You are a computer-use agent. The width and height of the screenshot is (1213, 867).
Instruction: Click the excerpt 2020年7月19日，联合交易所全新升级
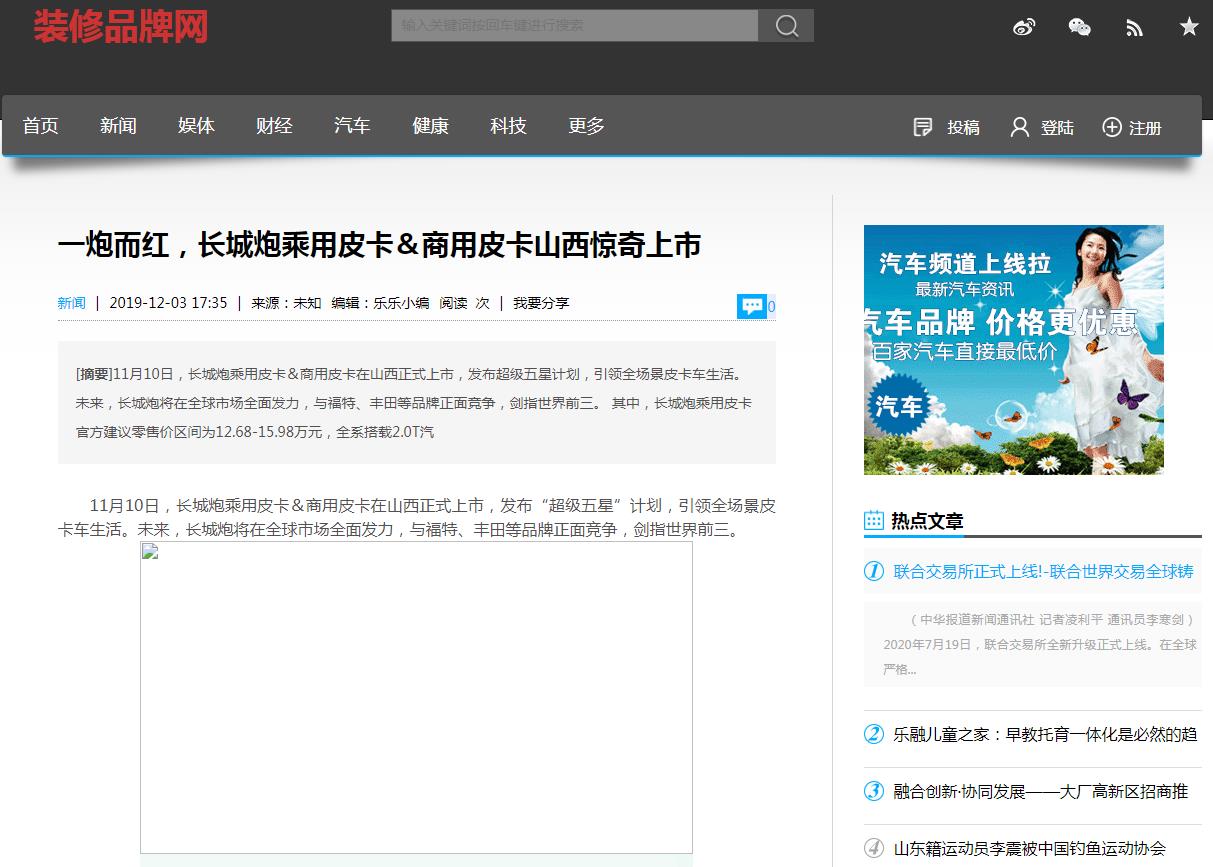click(1040, 645)
